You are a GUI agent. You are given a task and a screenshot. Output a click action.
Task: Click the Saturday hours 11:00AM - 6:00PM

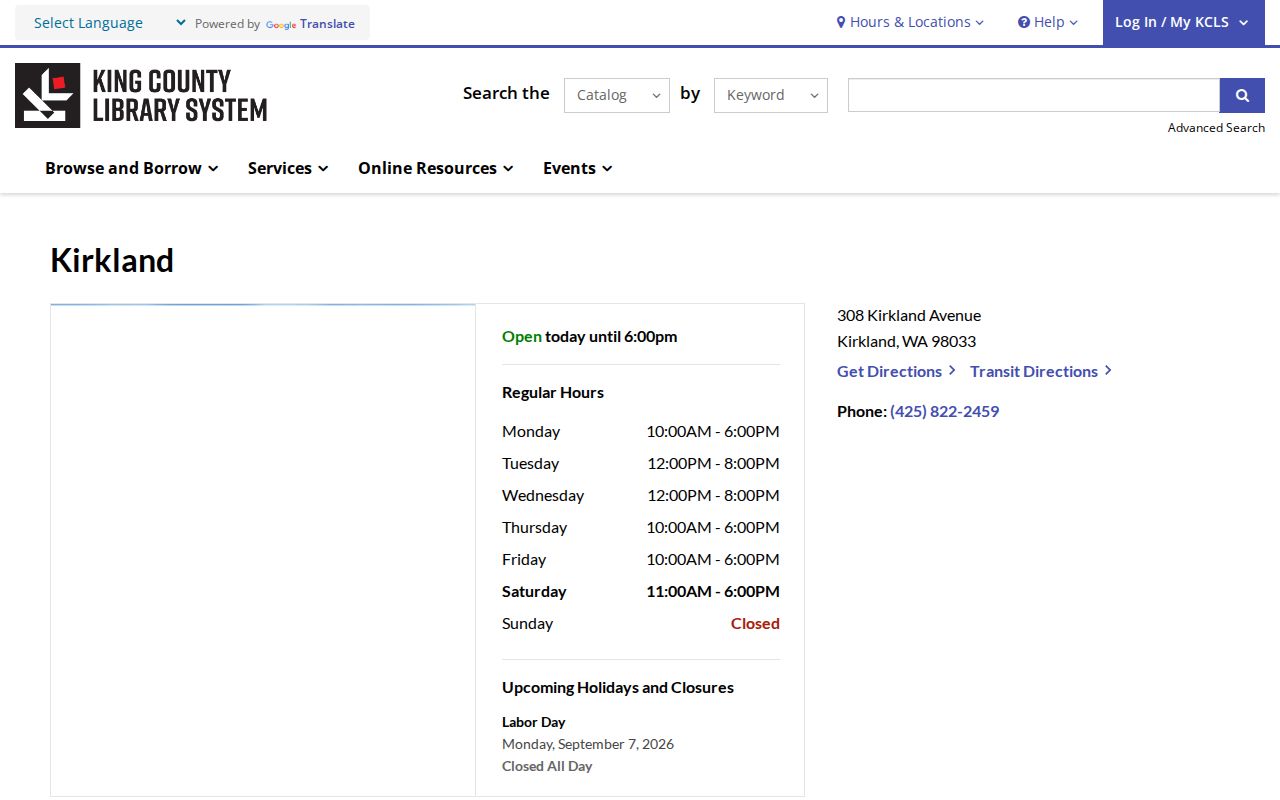[713, 591]
